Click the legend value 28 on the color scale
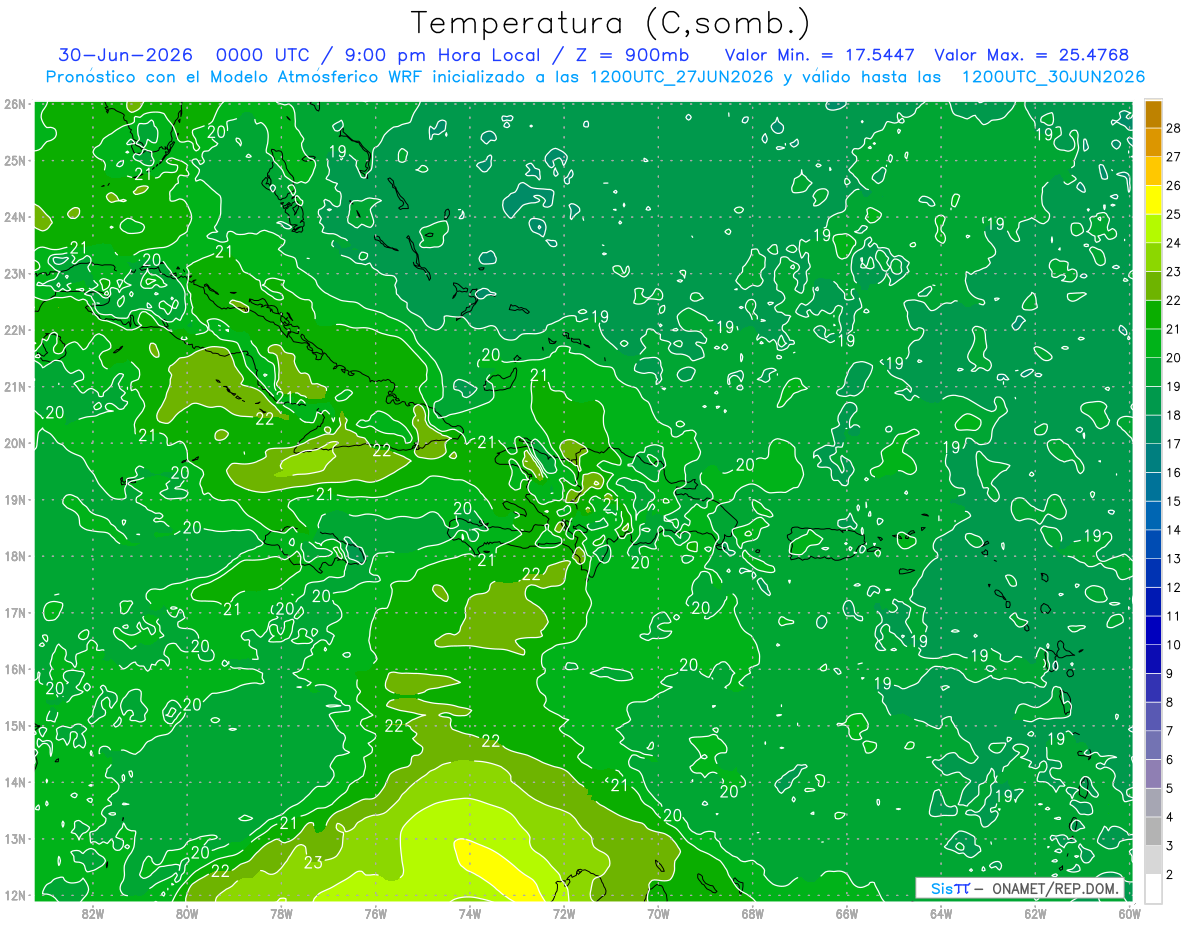1200x927 pixels. tap(1174, 128)
